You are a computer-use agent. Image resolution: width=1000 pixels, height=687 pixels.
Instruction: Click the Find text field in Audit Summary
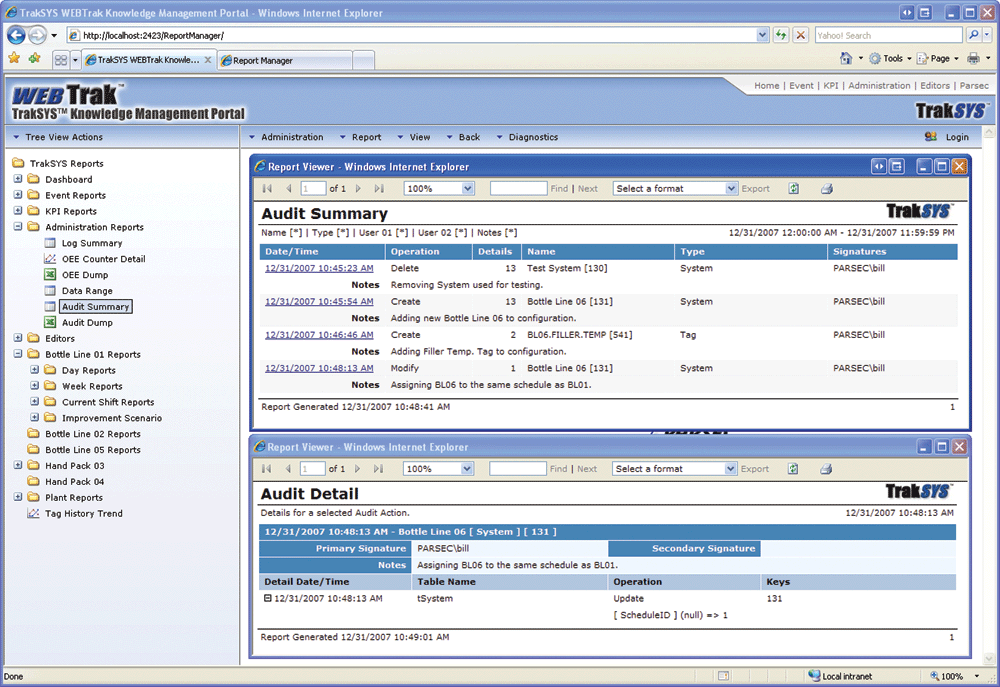518,188
